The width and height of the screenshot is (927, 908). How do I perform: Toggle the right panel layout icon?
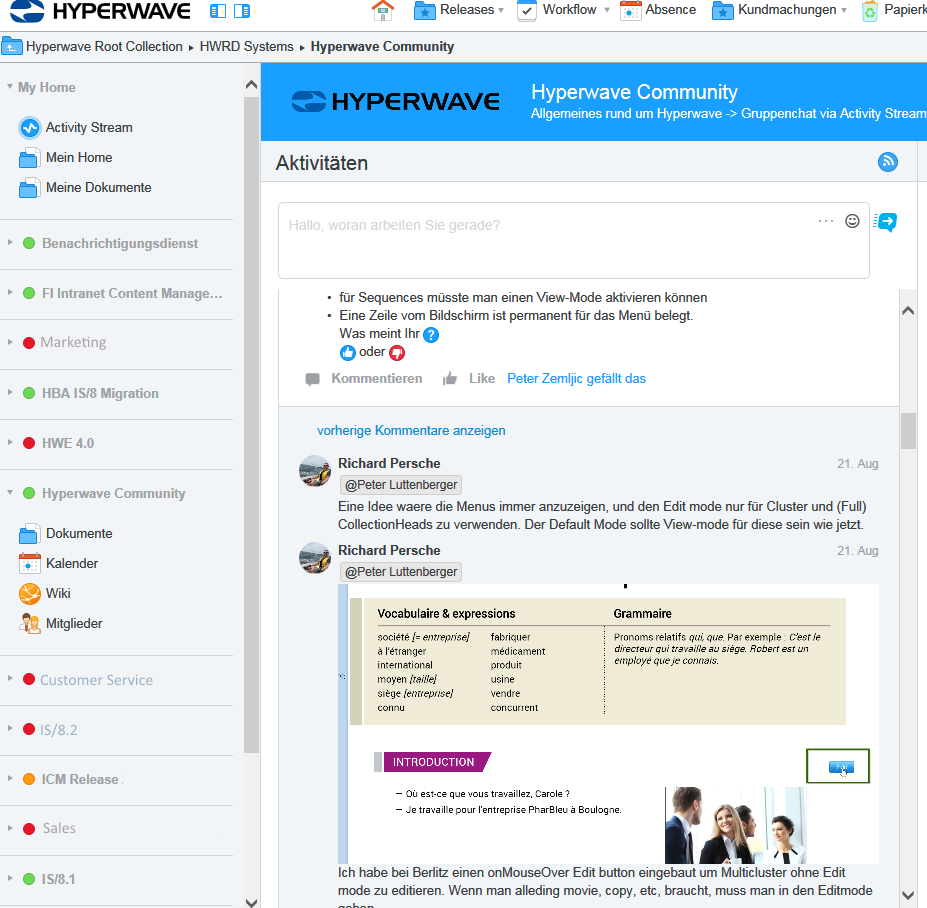242,11
